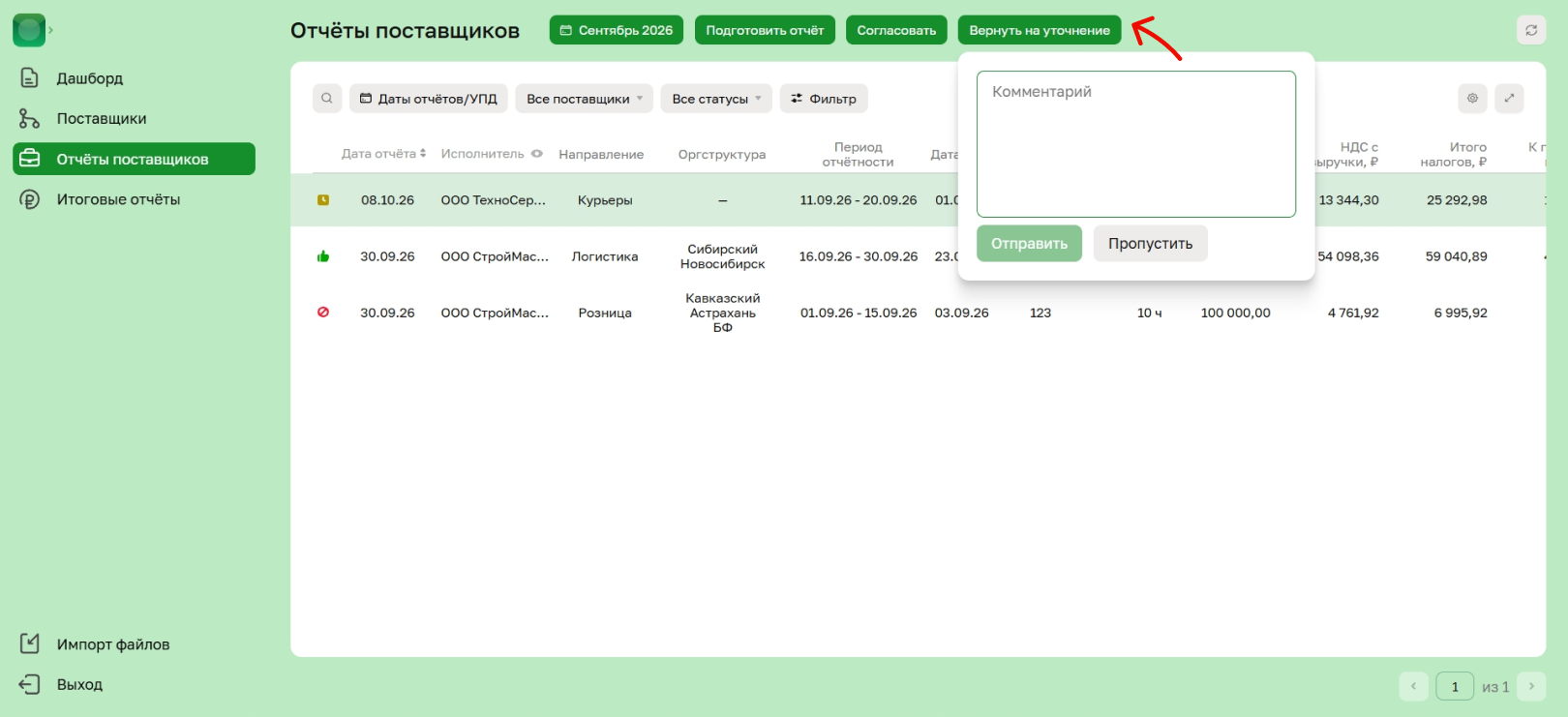
Task: Go to next page of results
Action: tap(1531, 687)
